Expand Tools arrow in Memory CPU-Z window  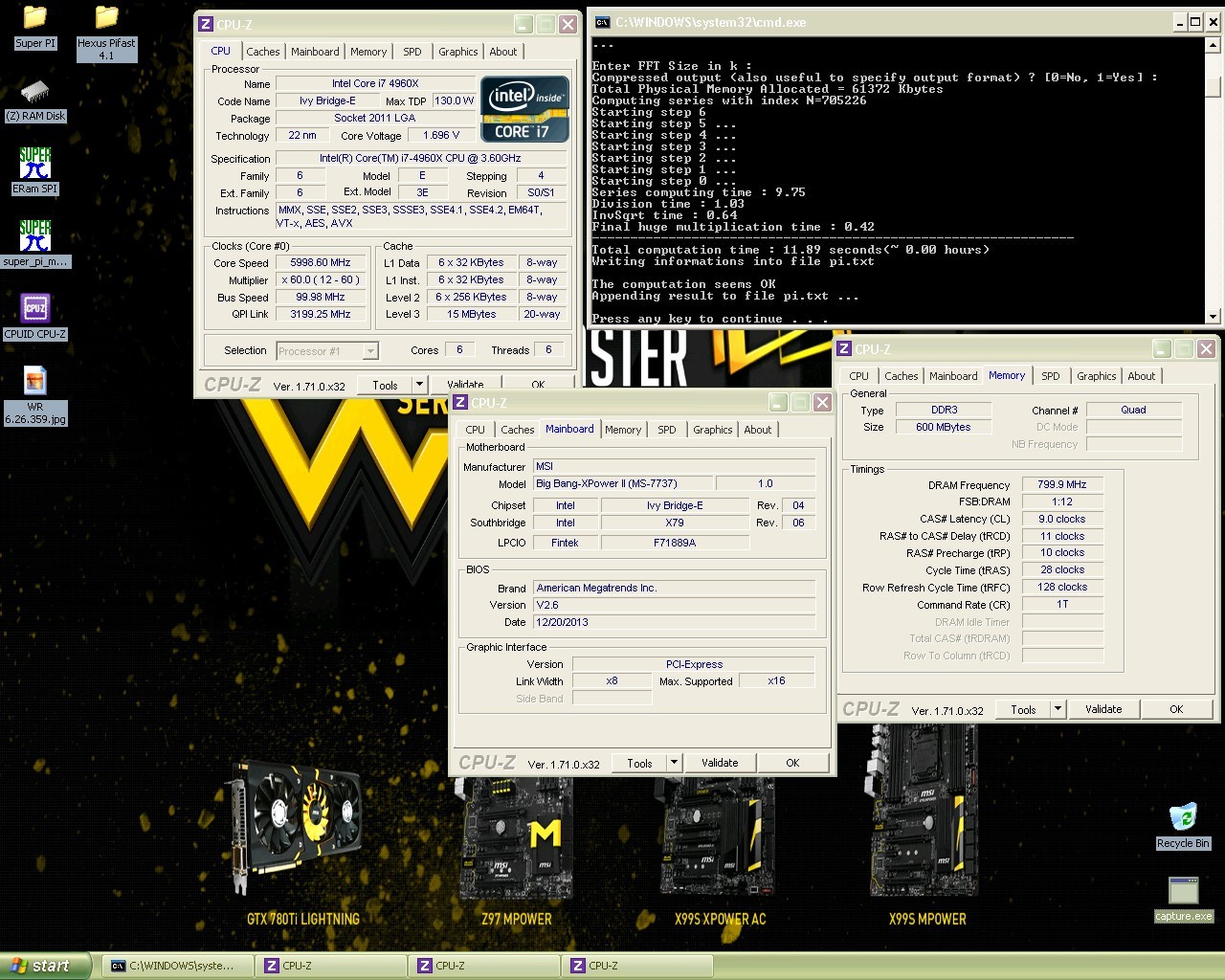coord(1058,709)
